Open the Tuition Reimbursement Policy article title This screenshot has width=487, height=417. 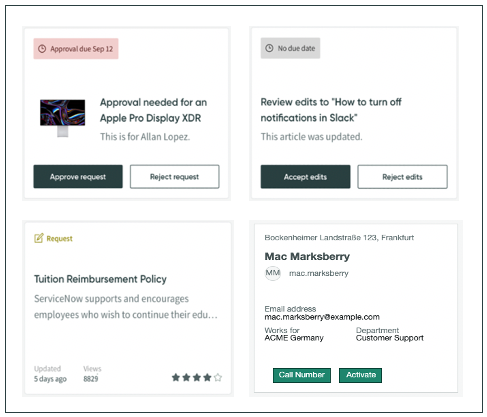coord(100,279)
